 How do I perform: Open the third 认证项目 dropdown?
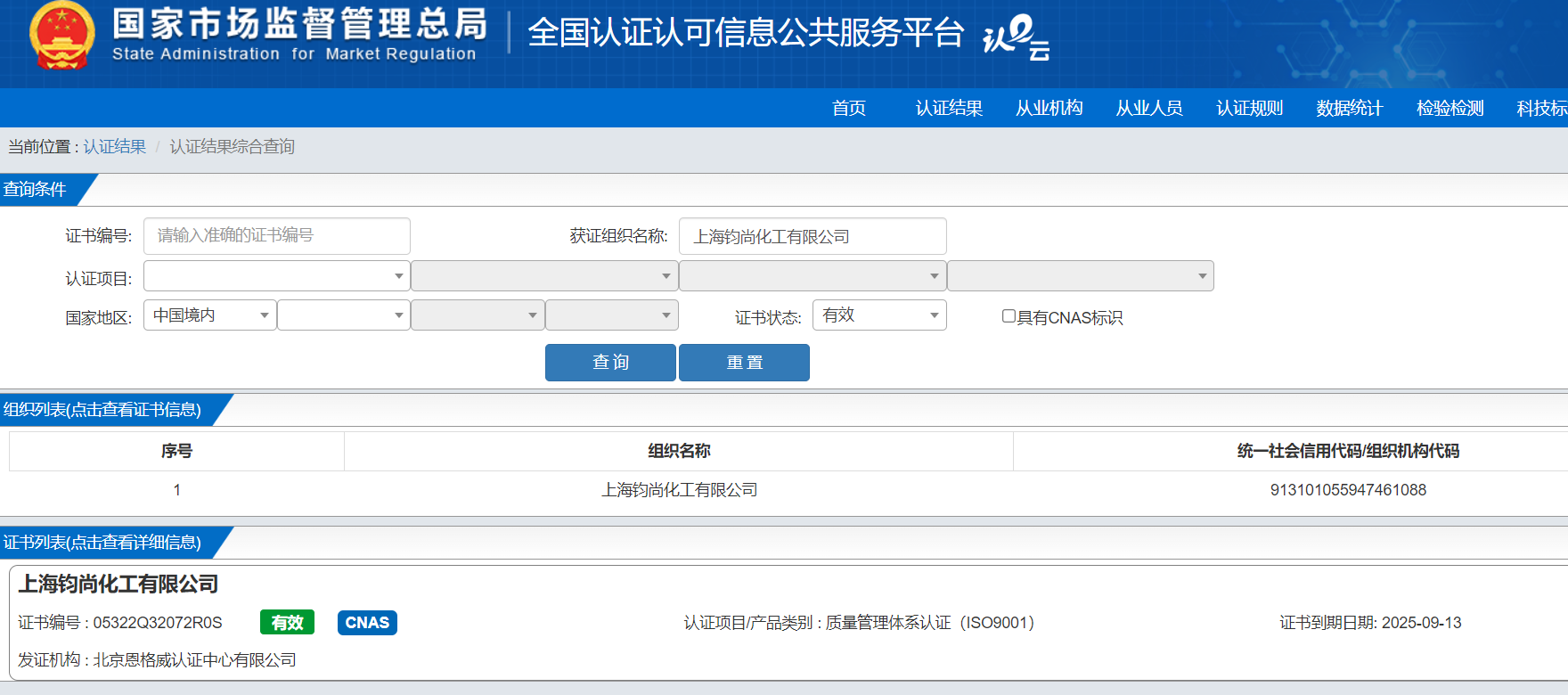pyautogui.click(x=813, y=276)
